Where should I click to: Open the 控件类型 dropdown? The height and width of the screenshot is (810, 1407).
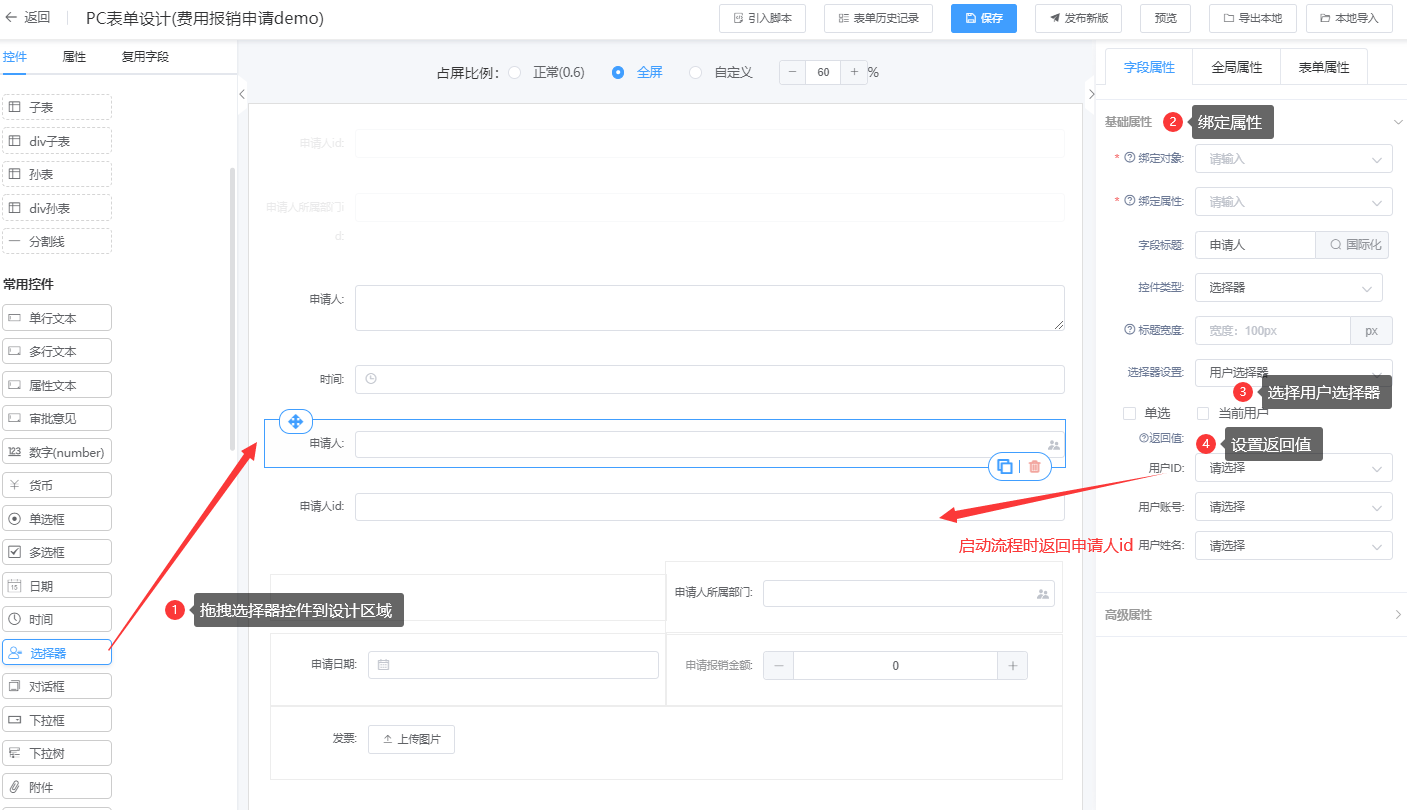[1288, 288]
